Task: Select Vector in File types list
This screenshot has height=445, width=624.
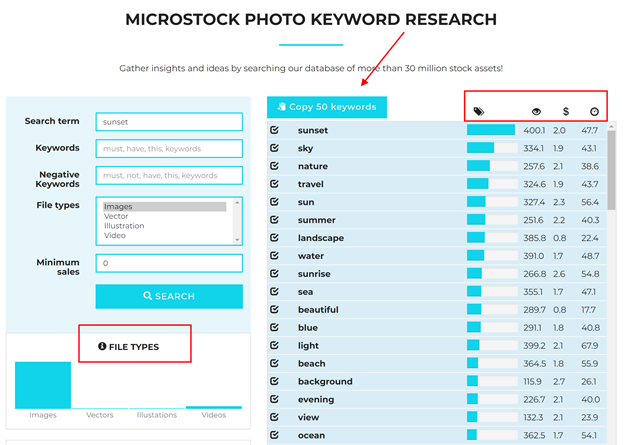Action: 116,216
